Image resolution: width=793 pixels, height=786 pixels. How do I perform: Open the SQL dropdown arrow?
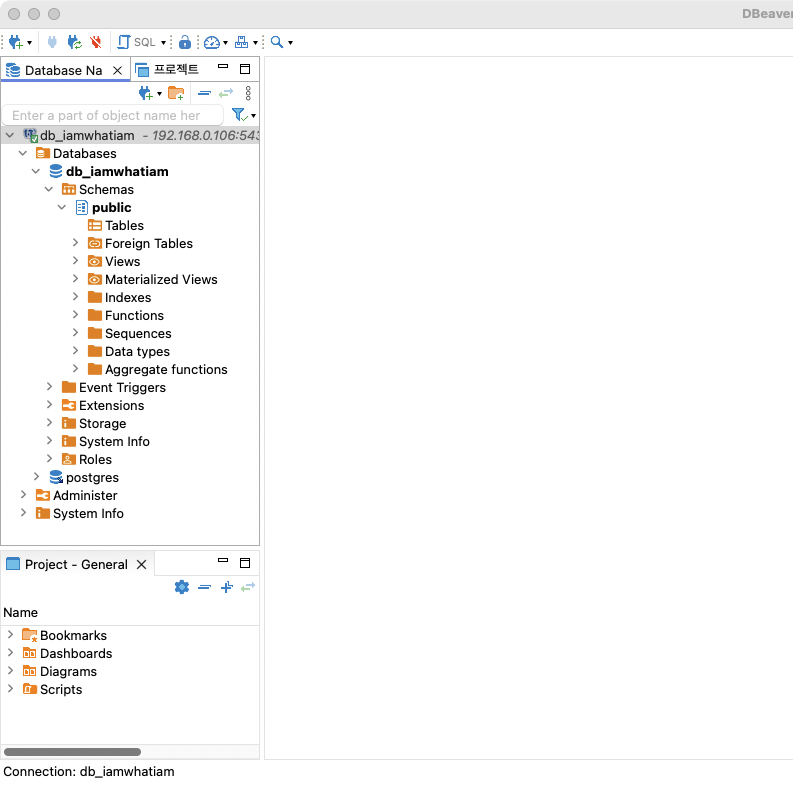163,42
